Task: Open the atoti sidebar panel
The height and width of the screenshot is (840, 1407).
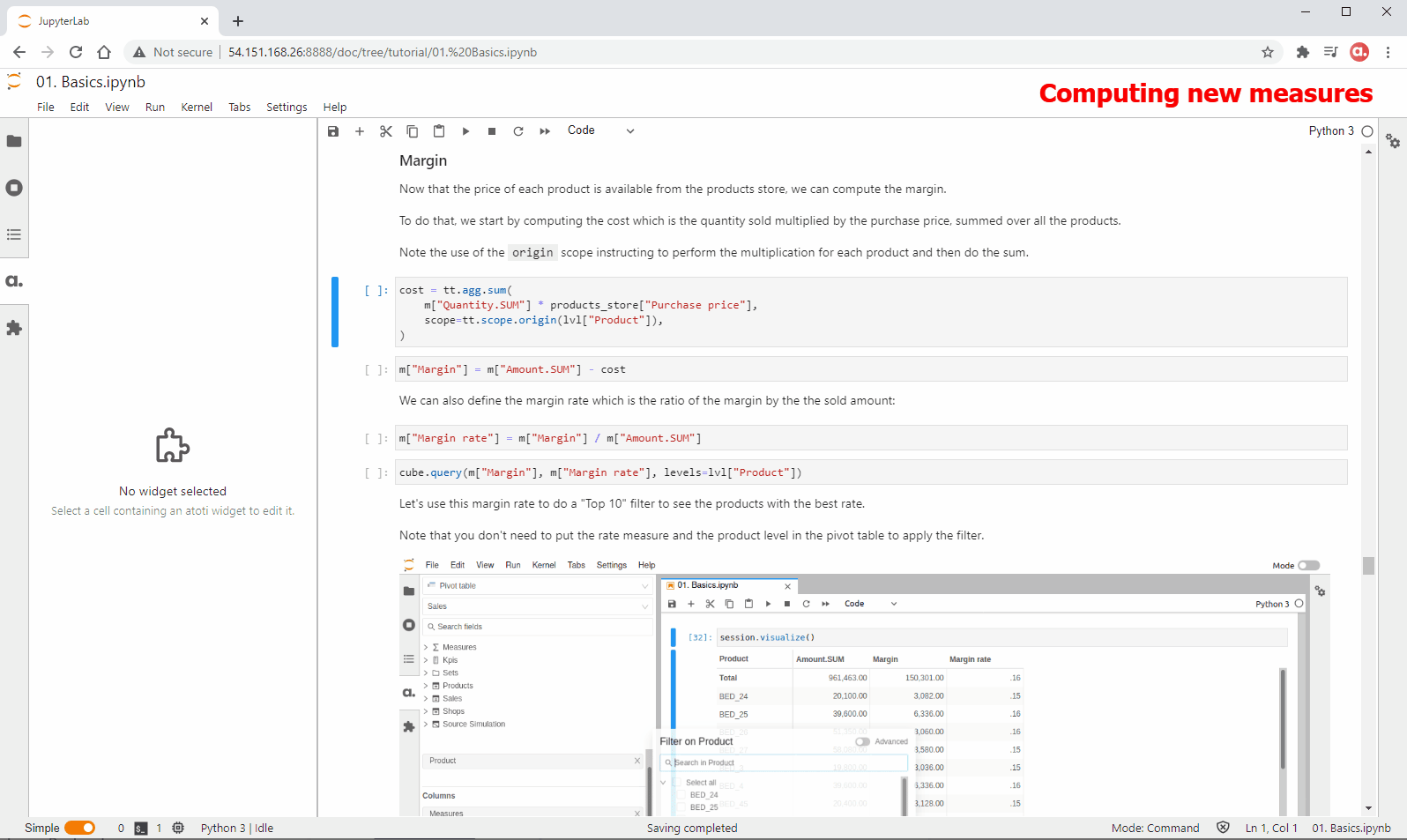Action: click(x=14, y=281)
